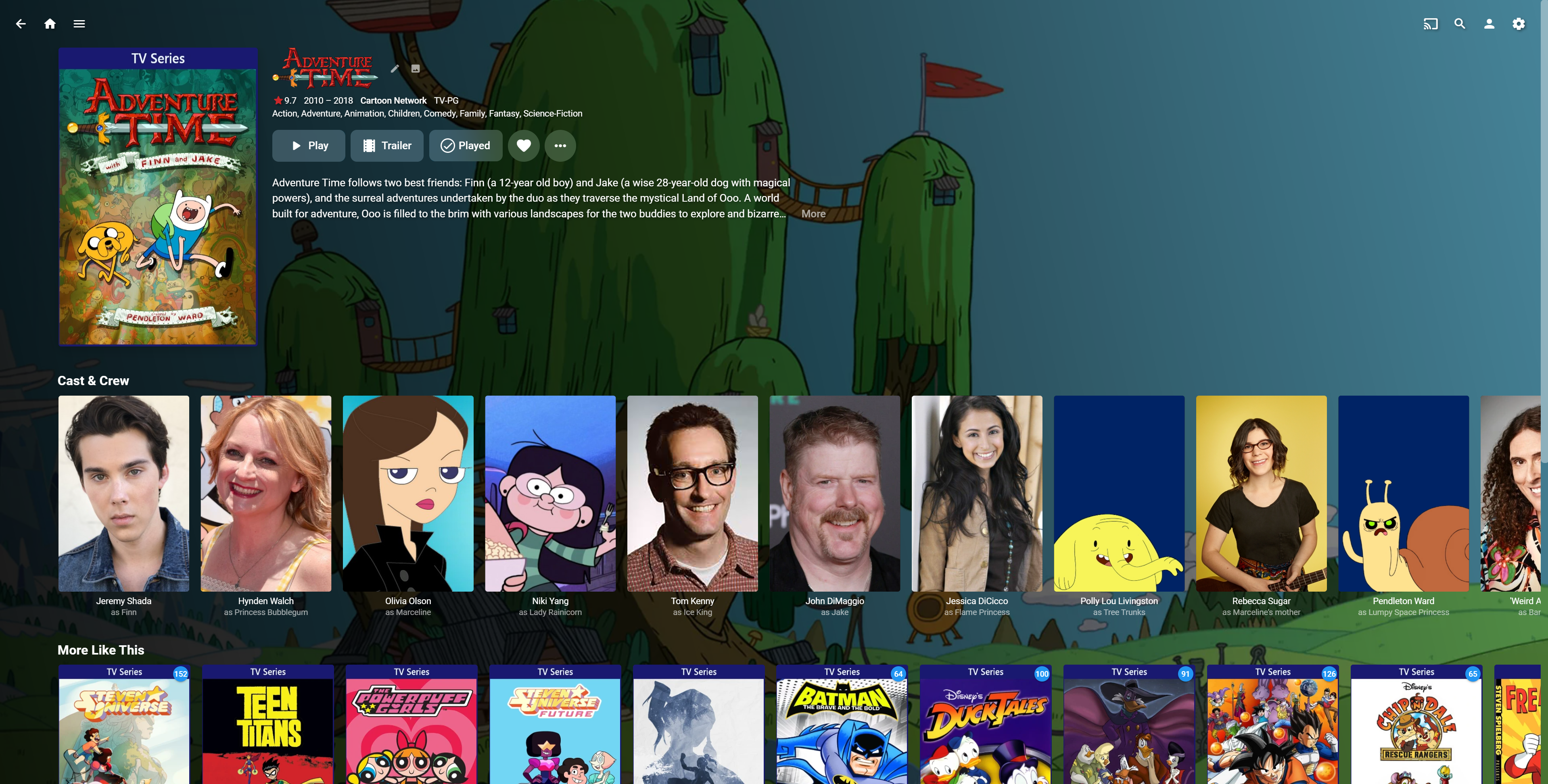Open the Dragon Ball poster series card
The image size is (1548, 784).
pyautogui.click(x=1273, y=725)
